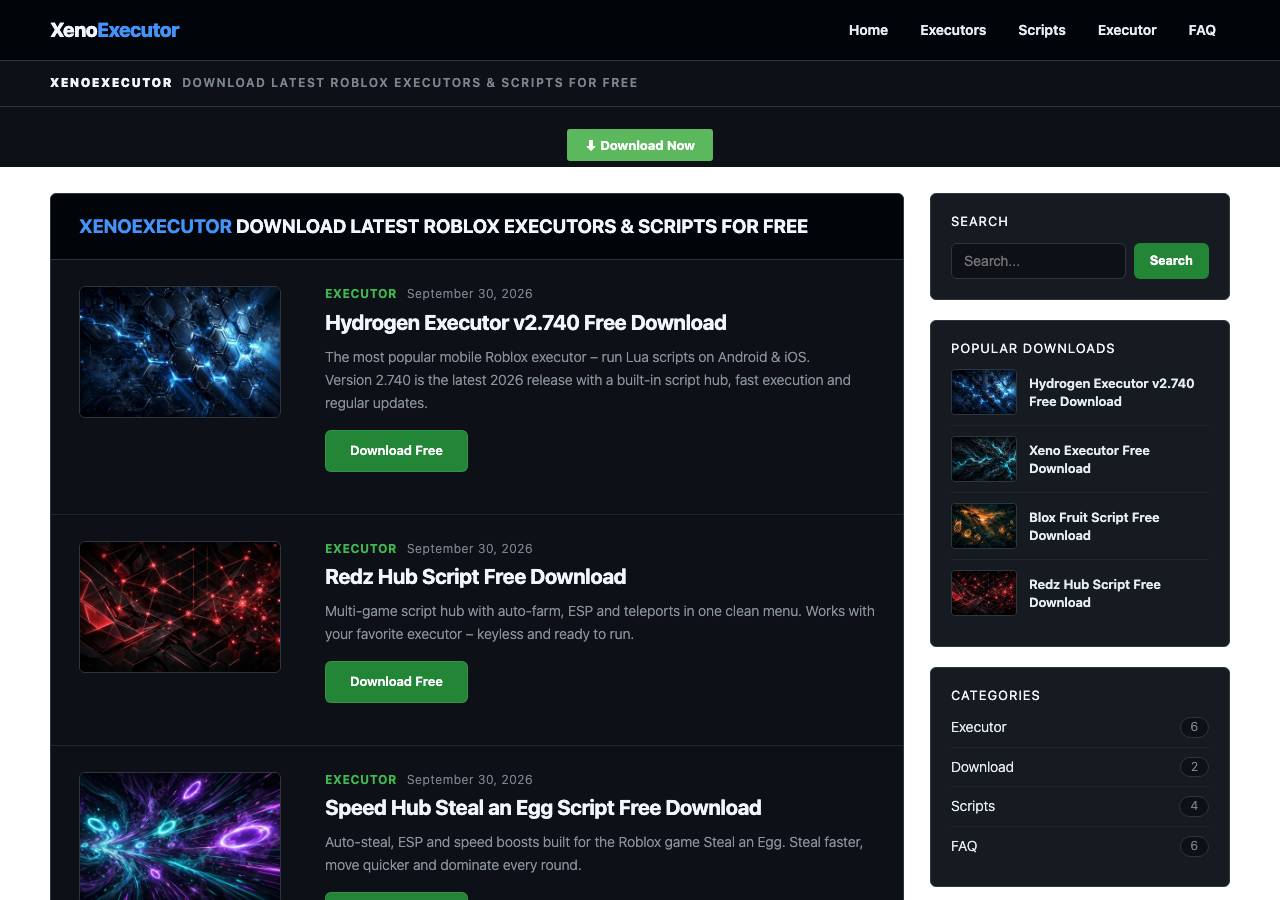Open the Download category
1280x900 pixels.
pyautogui.click(x=982, y=767)
